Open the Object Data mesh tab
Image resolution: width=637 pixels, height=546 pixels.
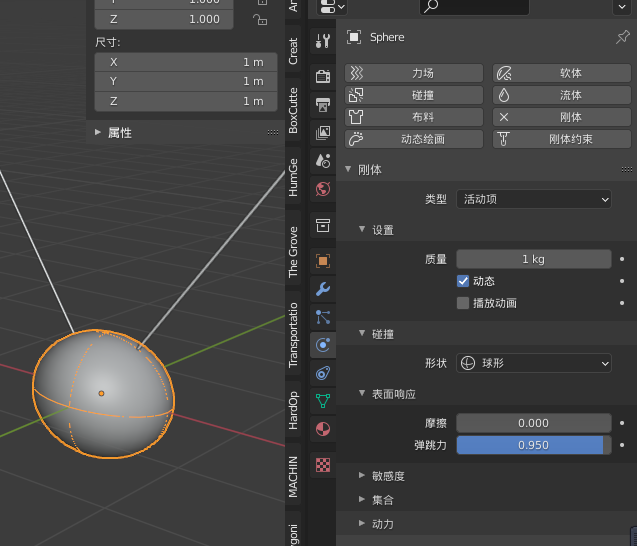coord(323,401)
